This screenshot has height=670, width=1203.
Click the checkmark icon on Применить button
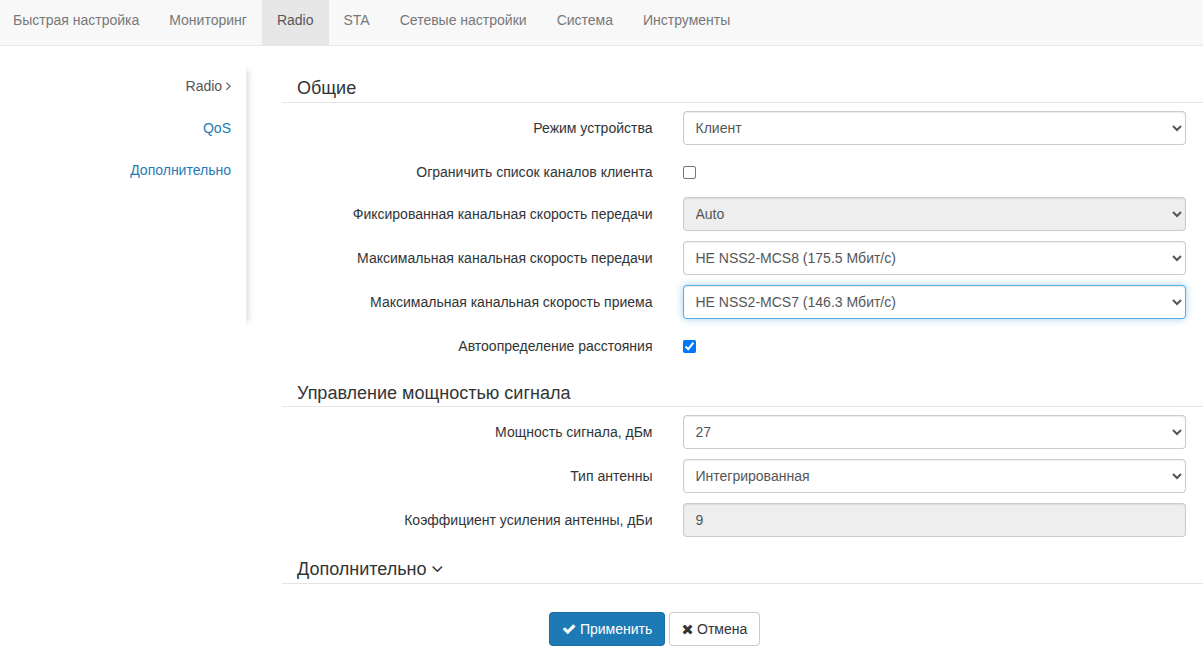click(x=569, y=629)
